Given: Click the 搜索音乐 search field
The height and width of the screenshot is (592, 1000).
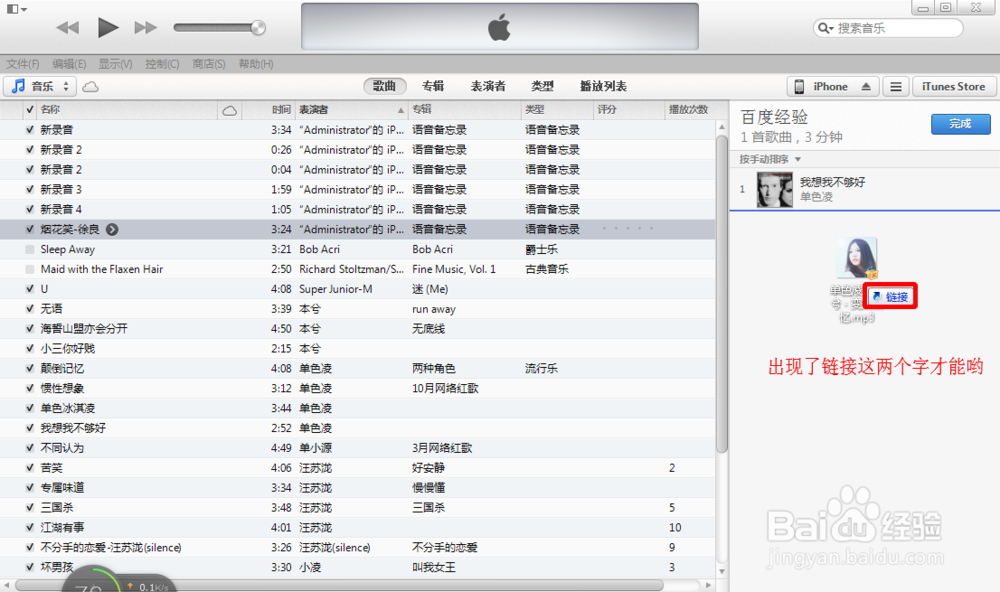Looking at the screenshot, I should pos(888,28).
